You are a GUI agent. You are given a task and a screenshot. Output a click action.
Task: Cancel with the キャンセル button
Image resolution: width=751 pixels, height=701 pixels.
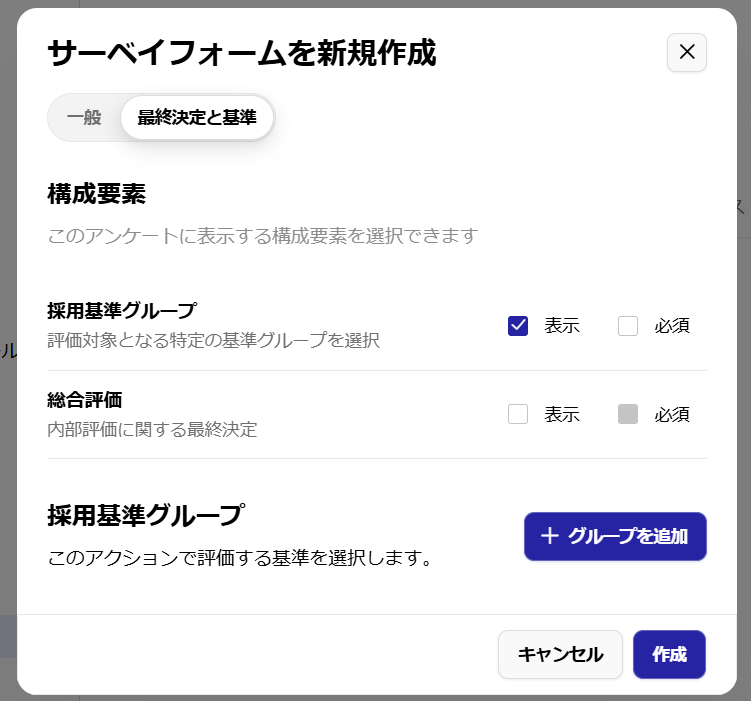click(x=560, y=654)
